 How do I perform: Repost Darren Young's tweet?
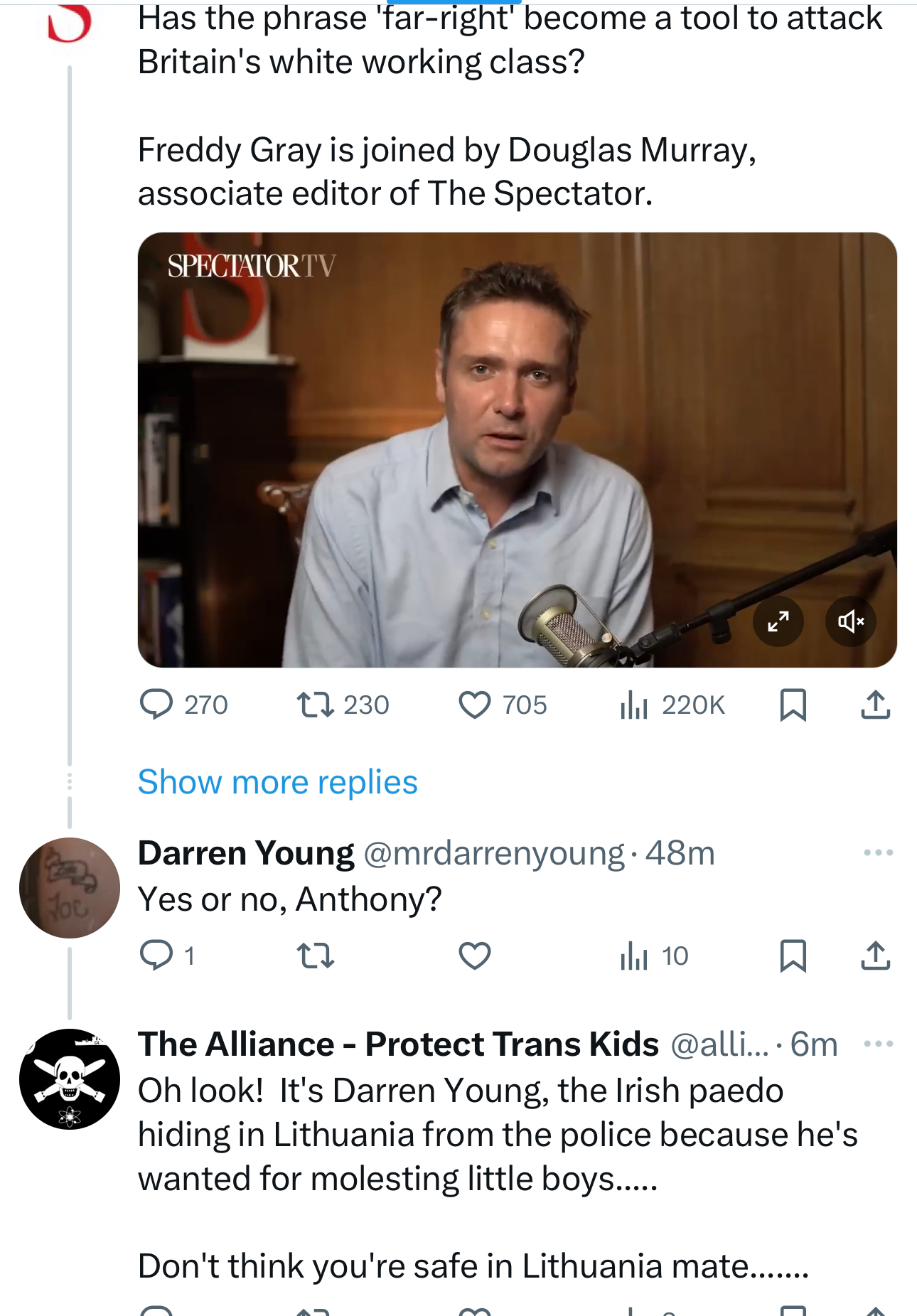click(315, 956)
